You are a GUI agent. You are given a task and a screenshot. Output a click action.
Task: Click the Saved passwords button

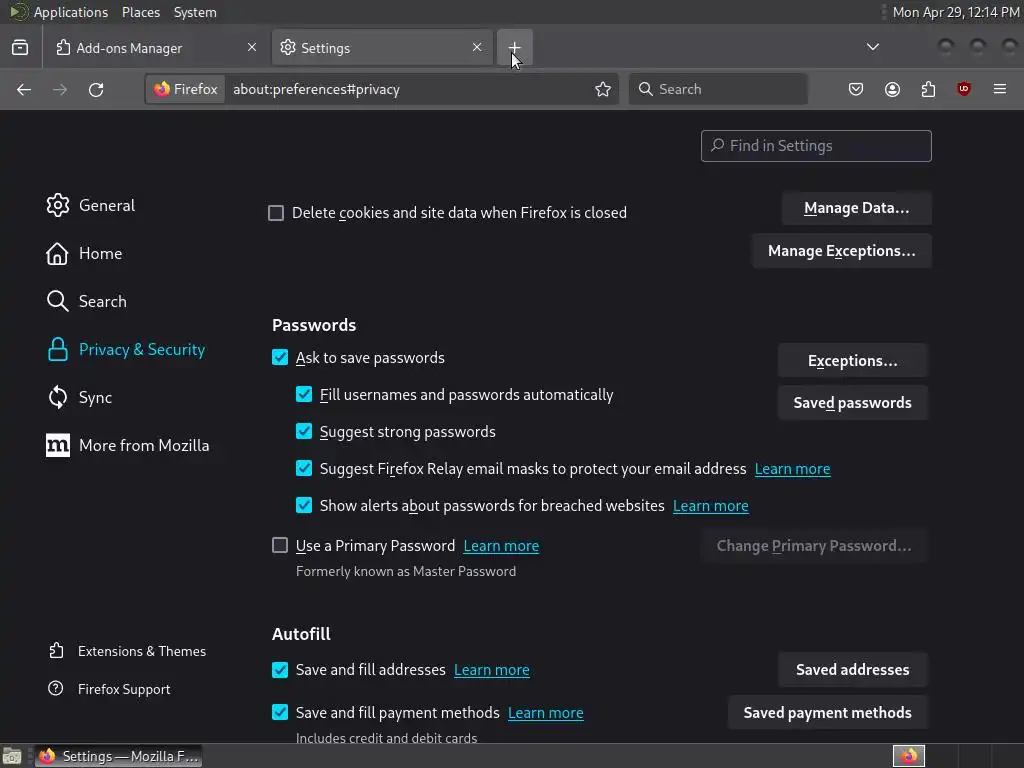pyautogui.click(x=852, y=403)
